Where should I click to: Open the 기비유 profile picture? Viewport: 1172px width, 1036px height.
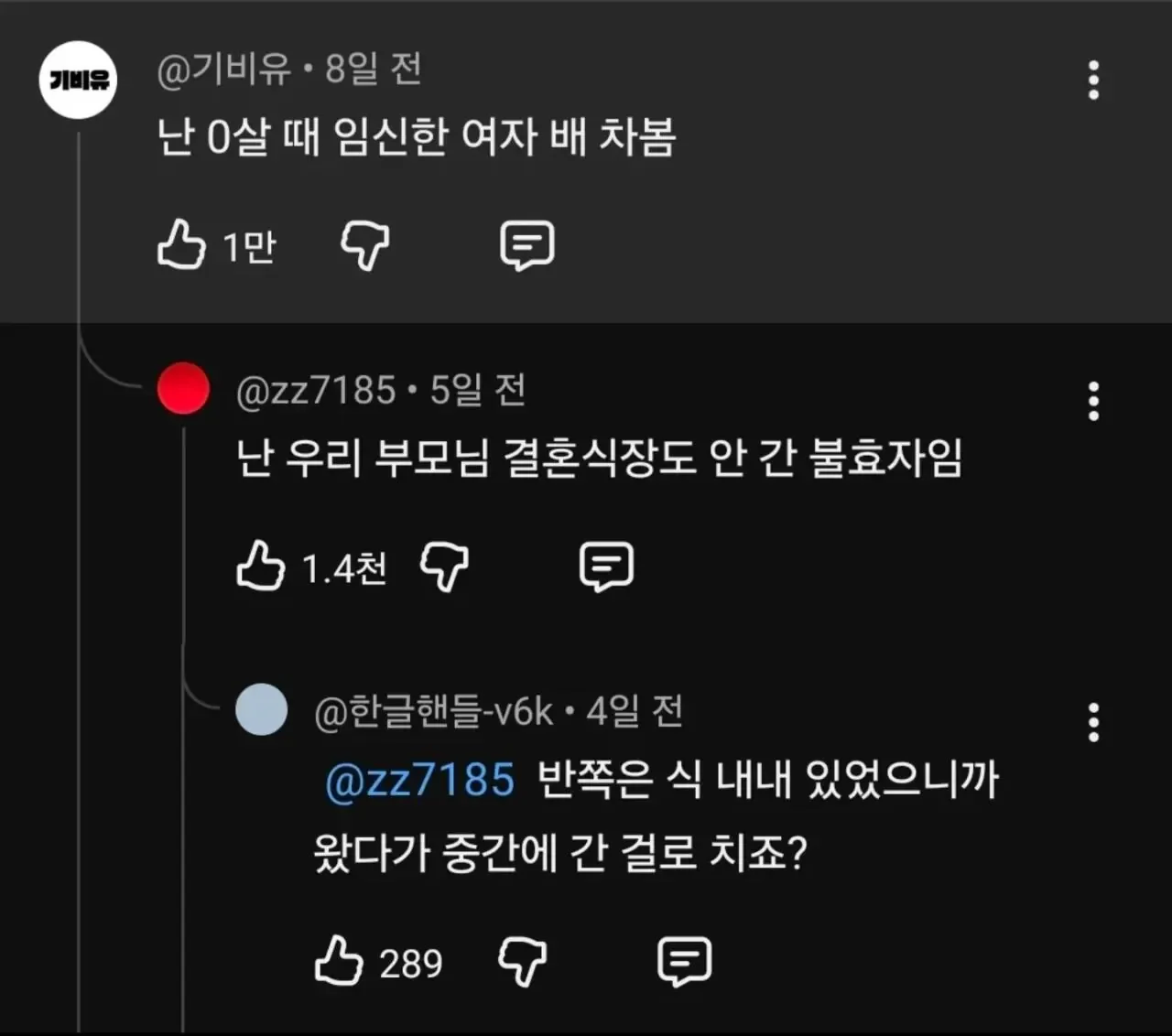coord(79,81)
